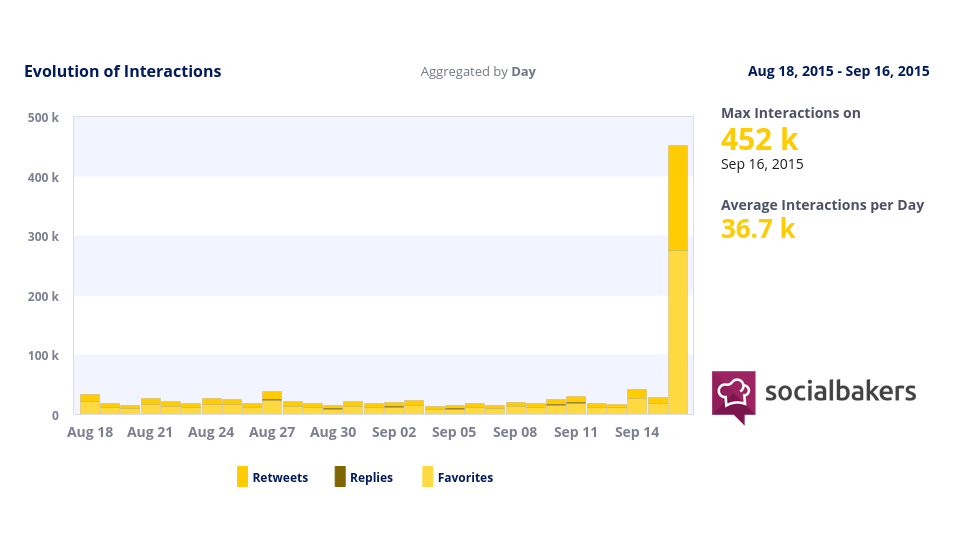Click the Replies legend color swatch
This screenshot has width=954, height=541.
pos(340,477)
